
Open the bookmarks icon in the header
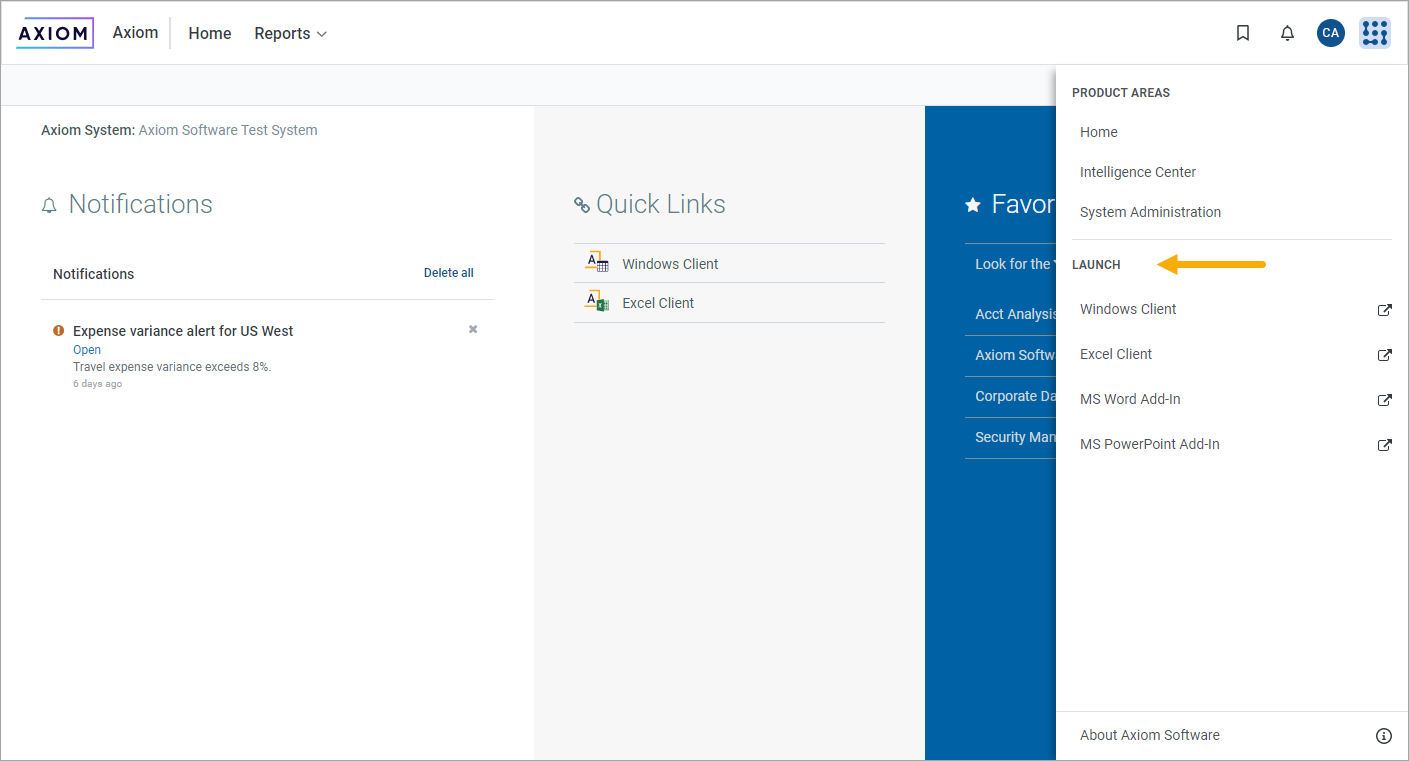[1243, 33]
